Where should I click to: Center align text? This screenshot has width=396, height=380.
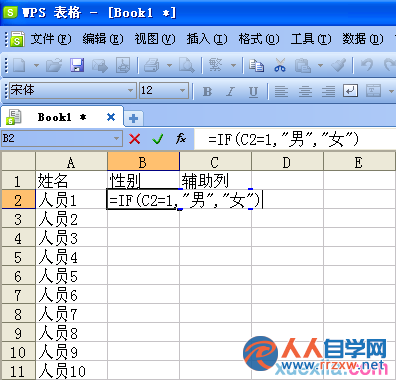(x=305, y=91)
